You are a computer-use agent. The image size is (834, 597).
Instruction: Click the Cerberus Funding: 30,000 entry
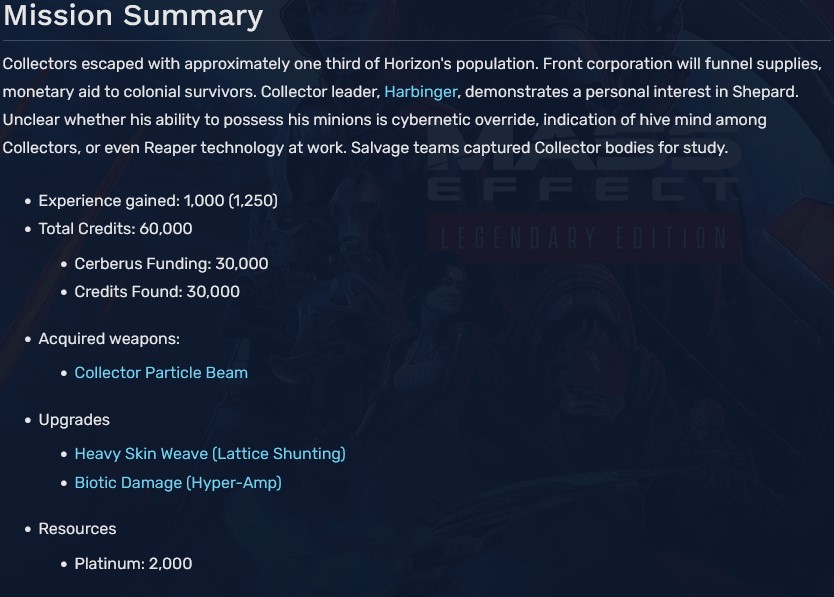tap(171, 264)
